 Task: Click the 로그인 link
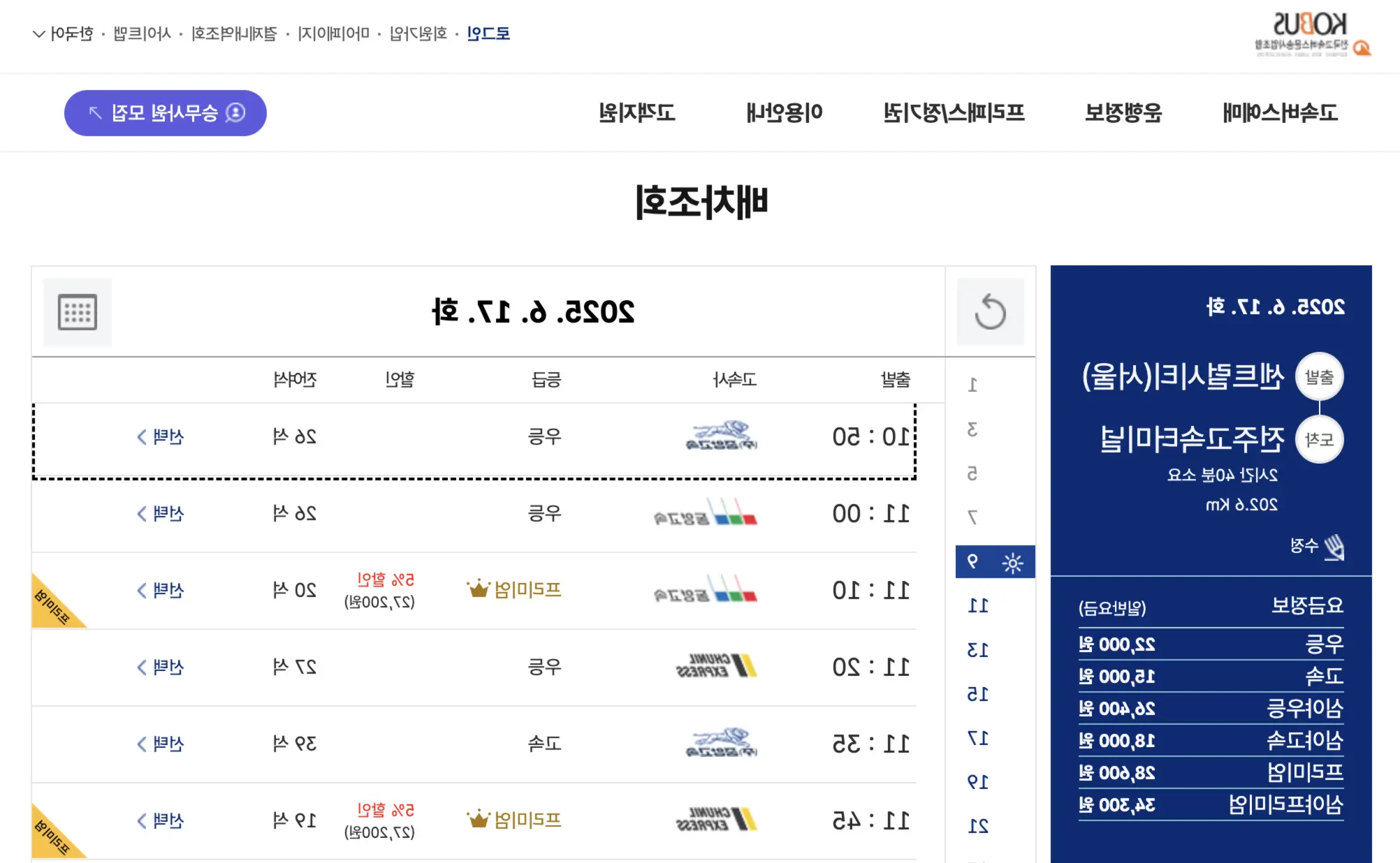click(x=488, y=34)
